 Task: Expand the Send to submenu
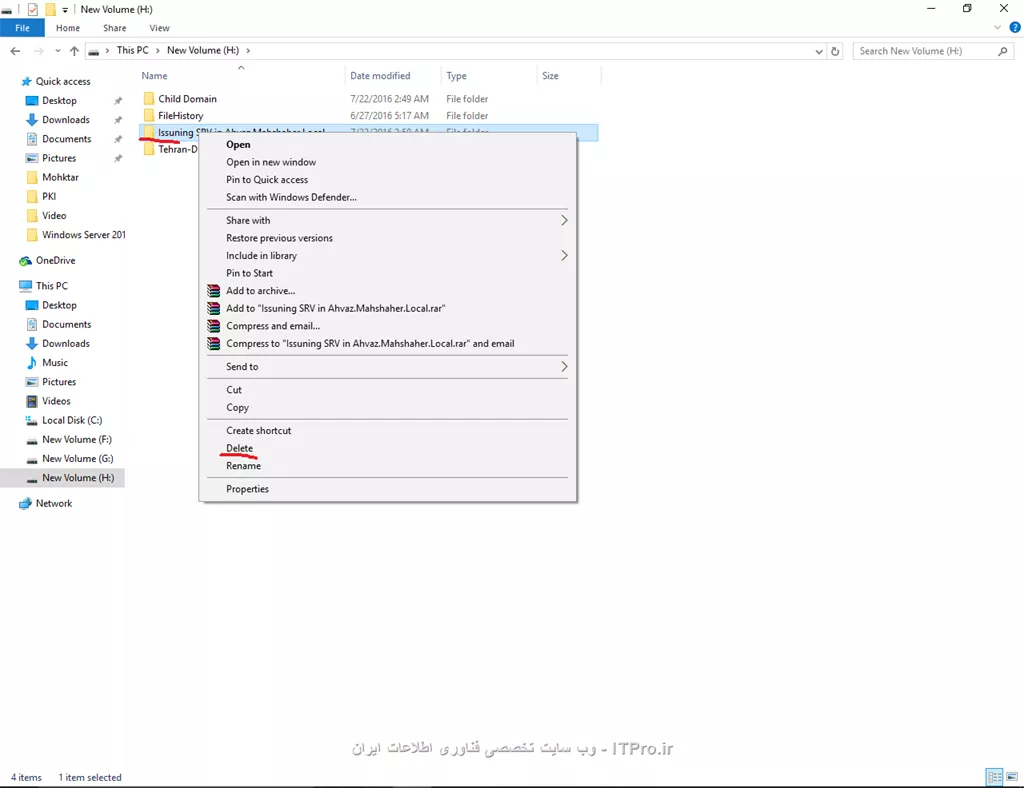pyautogui.click(x=563, y=367)
